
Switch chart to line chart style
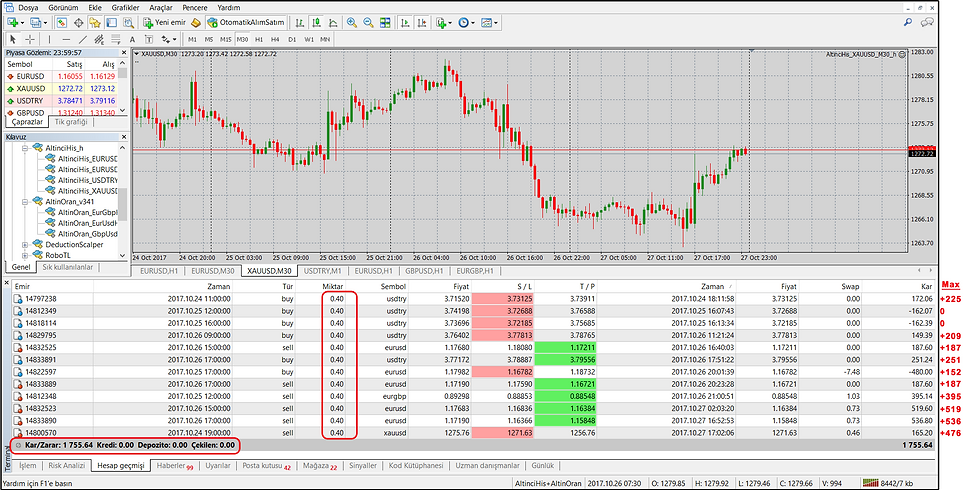[x=333, y=23]
